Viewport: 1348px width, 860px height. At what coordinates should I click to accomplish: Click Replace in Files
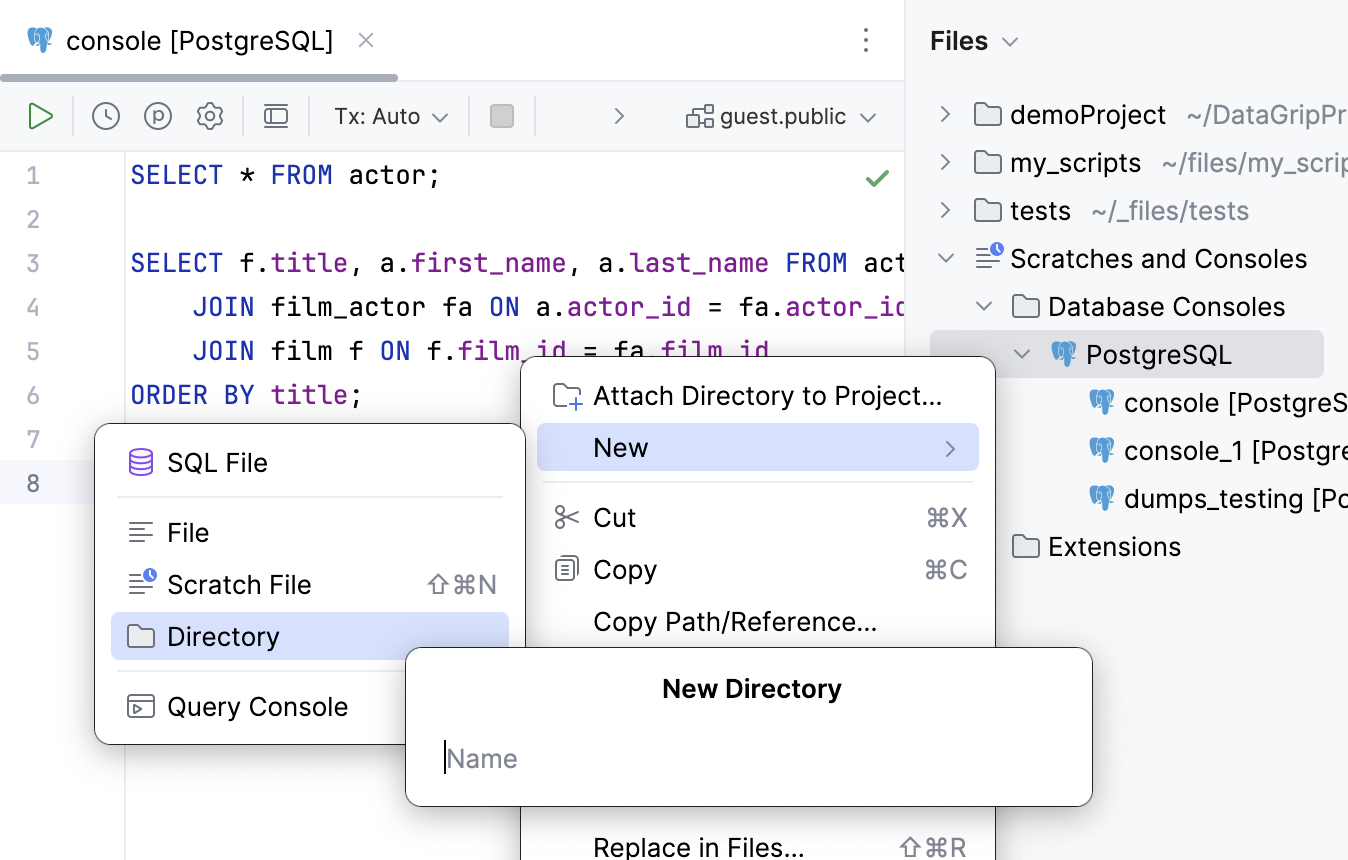pyautogui.click(x=698, y=845)
